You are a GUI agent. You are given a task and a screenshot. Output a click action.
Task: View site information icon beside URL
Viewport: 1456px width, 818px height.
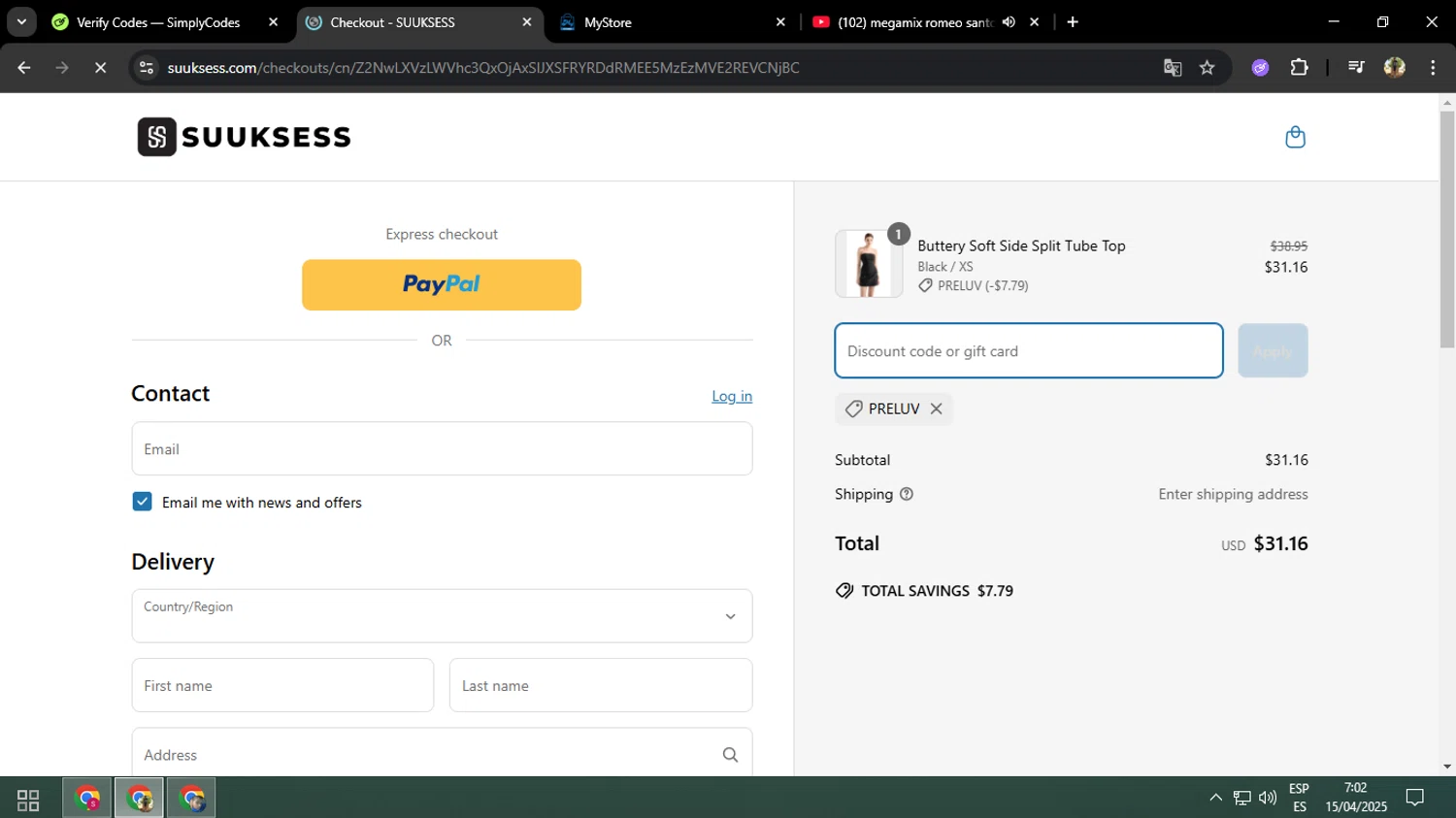pos(147,67)
